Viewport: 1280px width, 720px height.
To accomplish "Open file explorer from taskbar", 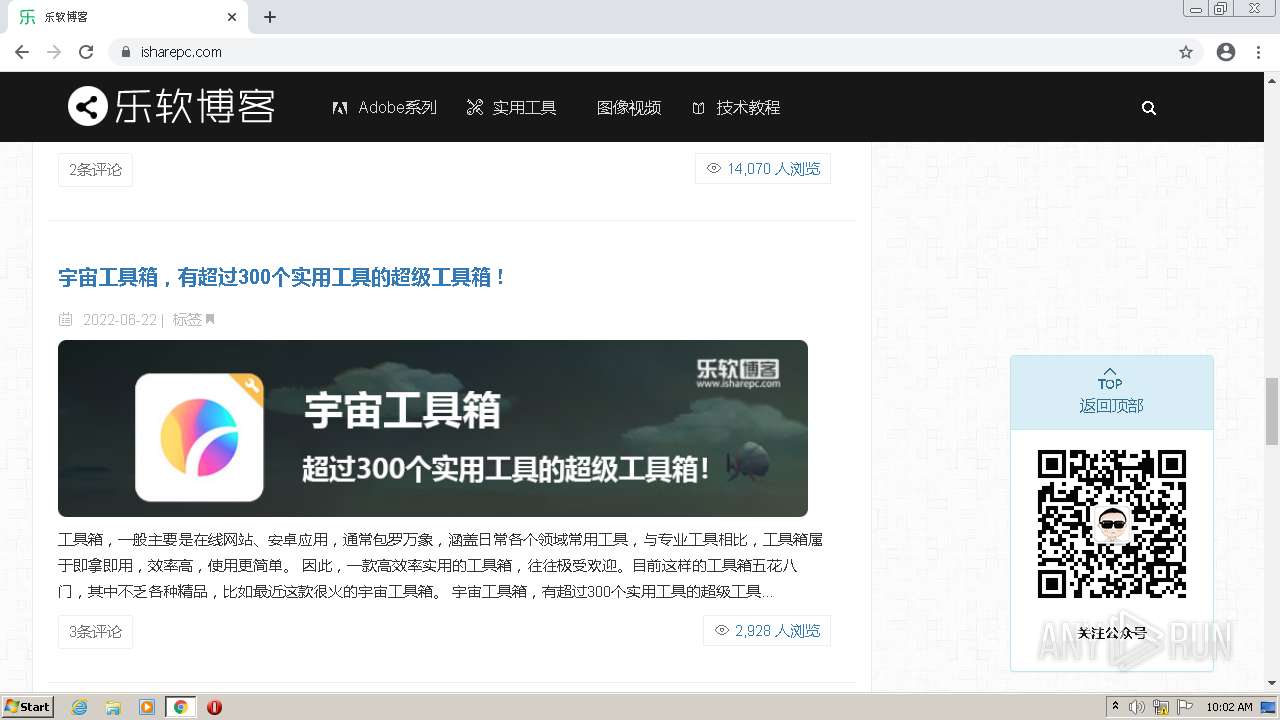I will (x=113, y=707).
